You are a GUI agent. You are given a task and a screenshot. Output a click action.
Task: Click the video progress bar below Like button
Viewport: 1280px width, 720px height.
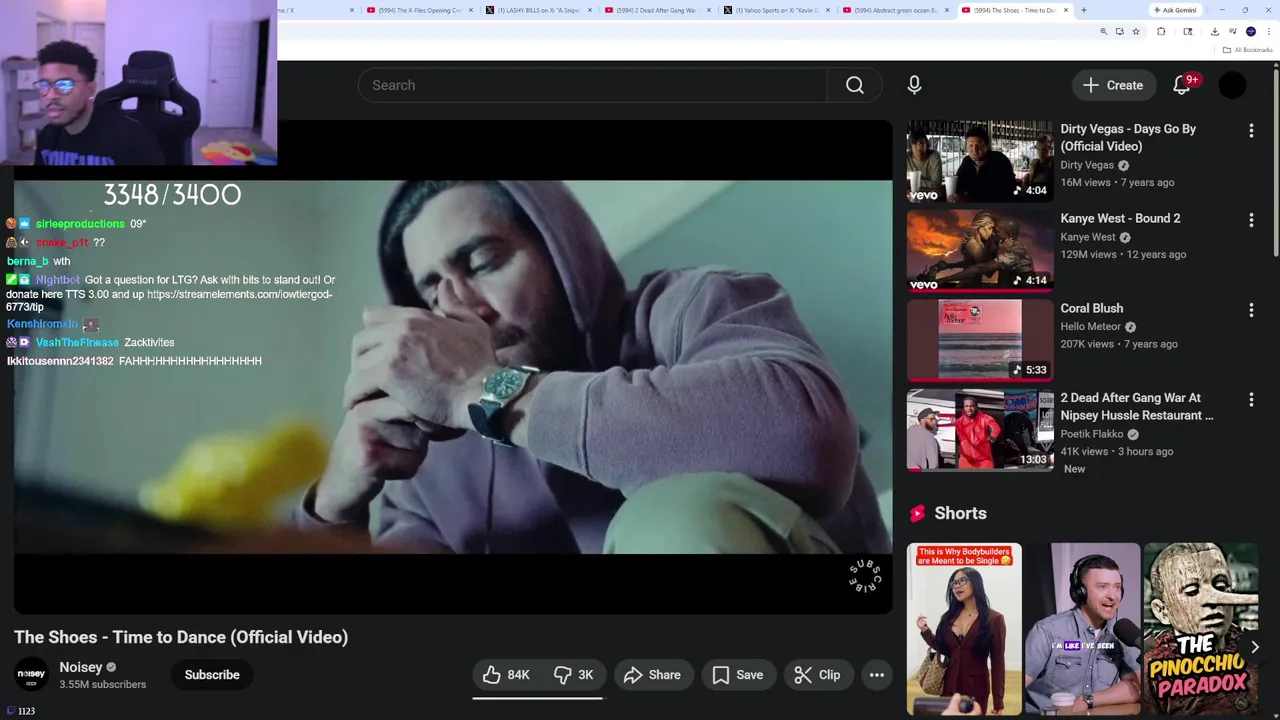coord(538,698)
